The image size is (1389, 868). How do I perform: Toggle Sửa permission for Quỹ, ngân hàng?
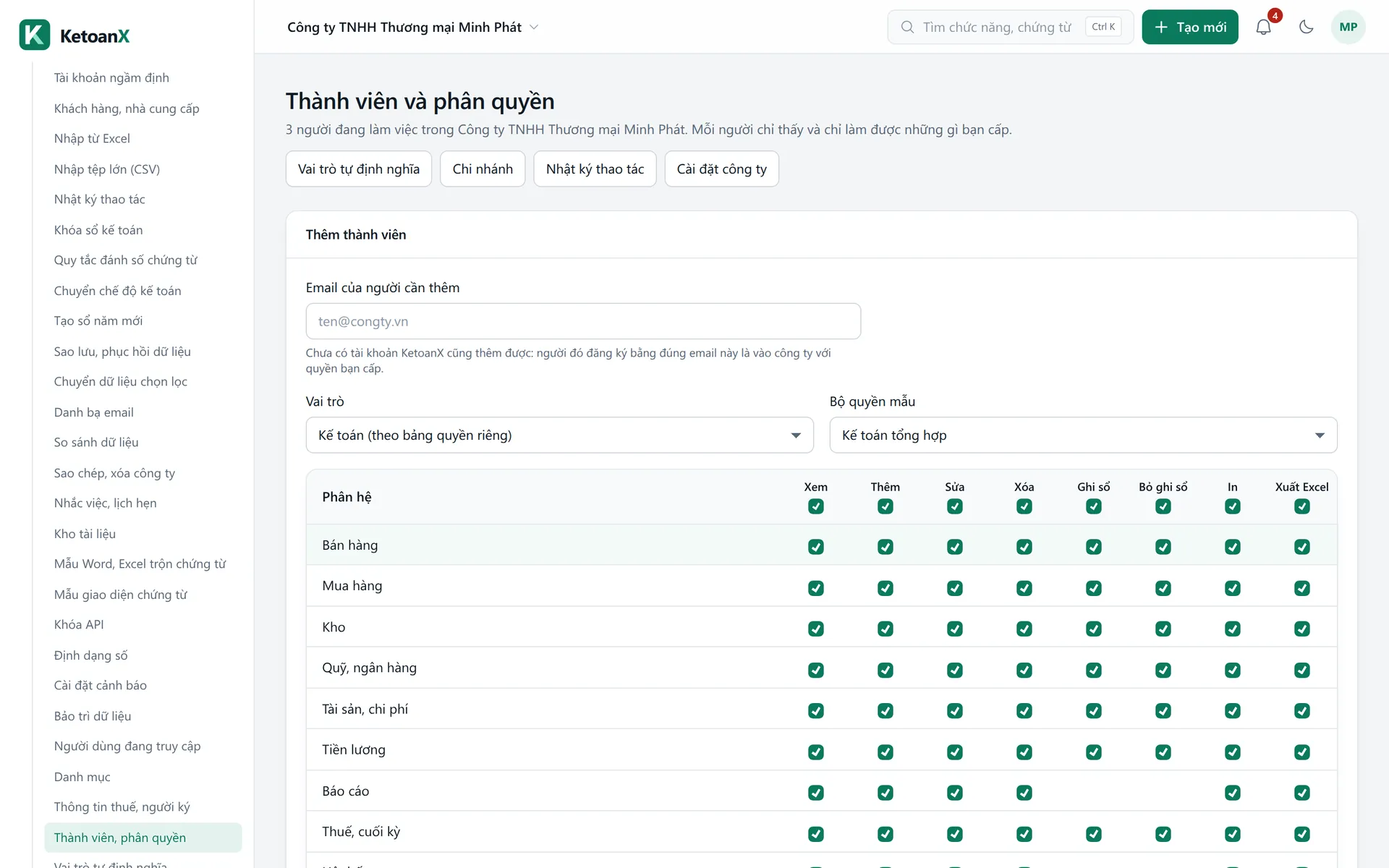(x=954, y=670)
